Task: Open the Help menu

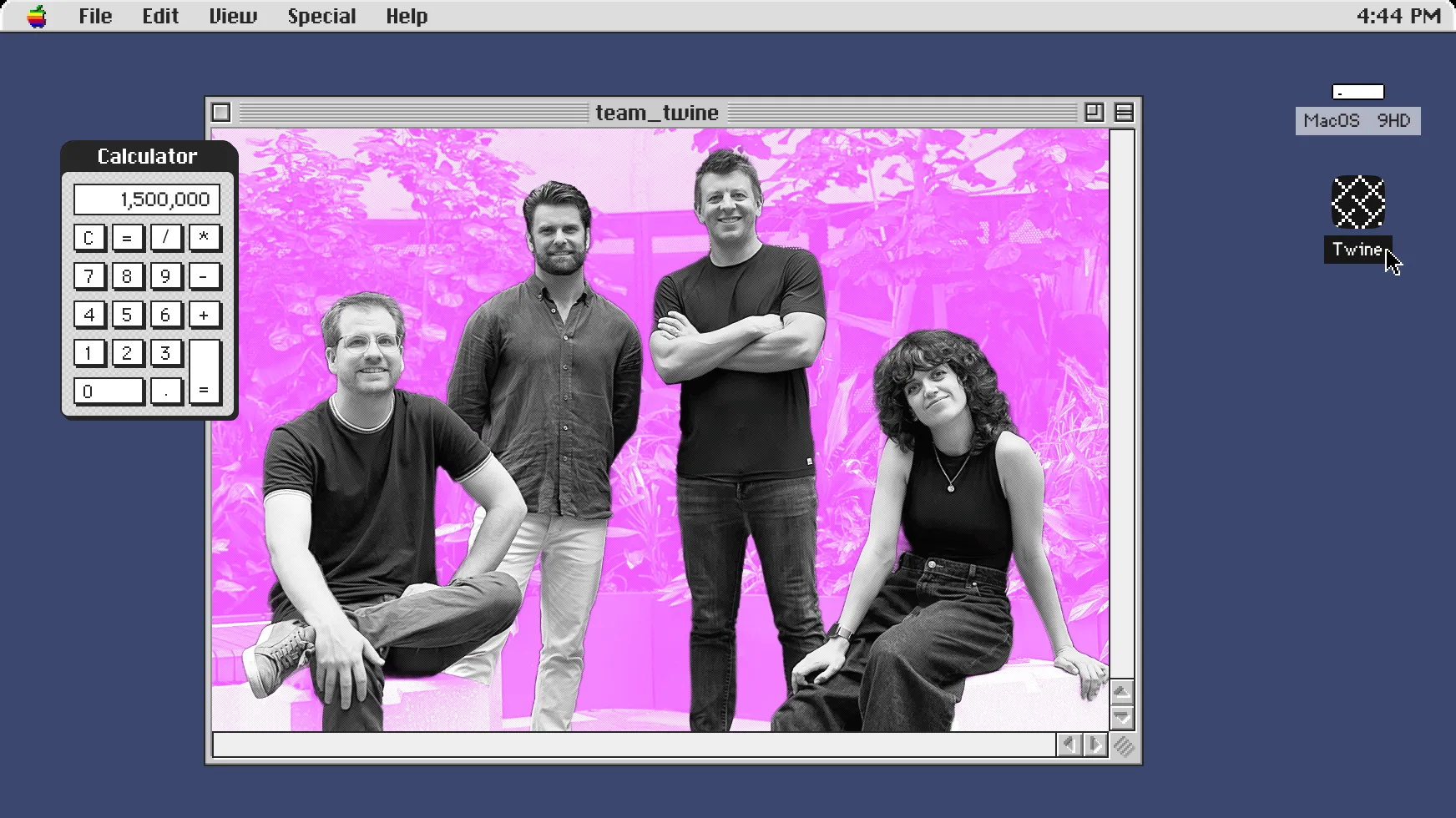Action: [407, 15]
